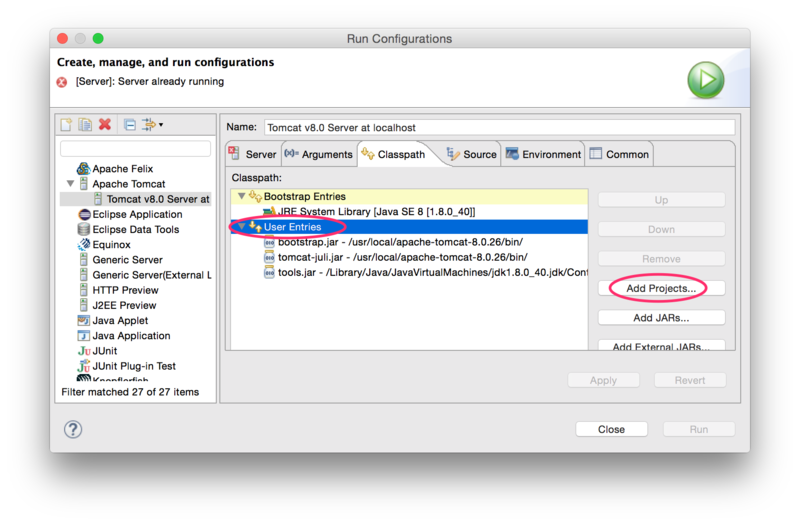Click the configuration filter text box
The height and width of the screenshot is (524, 800).
pyautogui.click(x=135, y=148)
